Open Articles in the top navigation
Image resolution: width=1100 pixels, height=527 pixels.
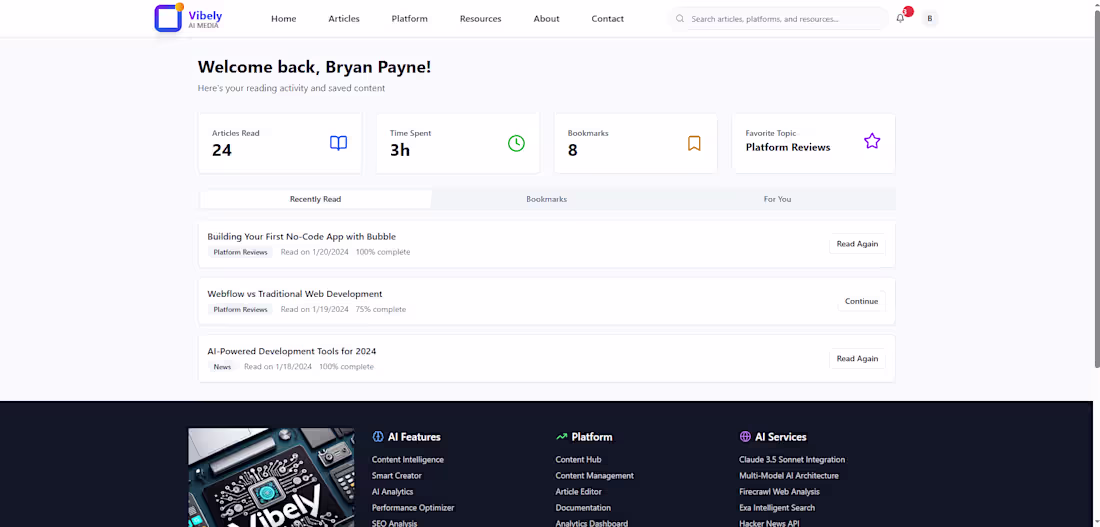point(344,19)
